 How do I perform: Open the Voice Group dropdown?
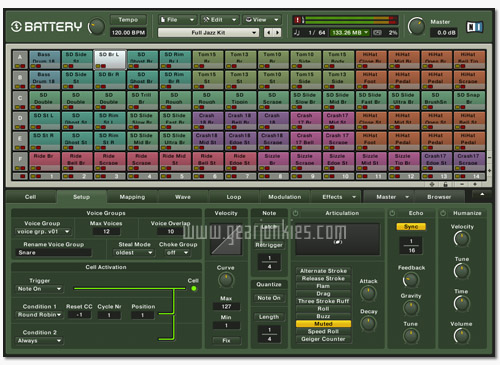[43, 231]
